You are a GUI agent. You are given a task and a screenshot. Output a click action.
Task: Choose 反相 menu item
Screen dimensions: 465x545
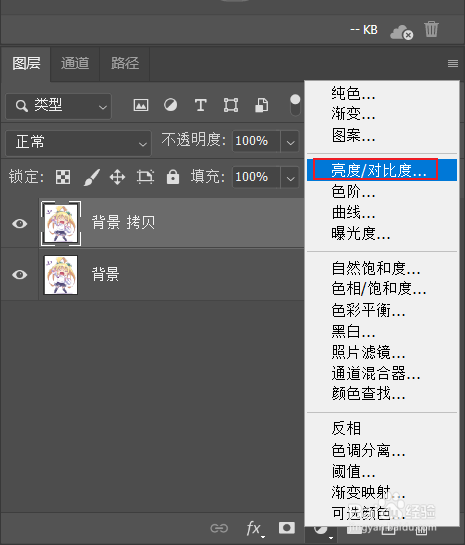point(382,429)
